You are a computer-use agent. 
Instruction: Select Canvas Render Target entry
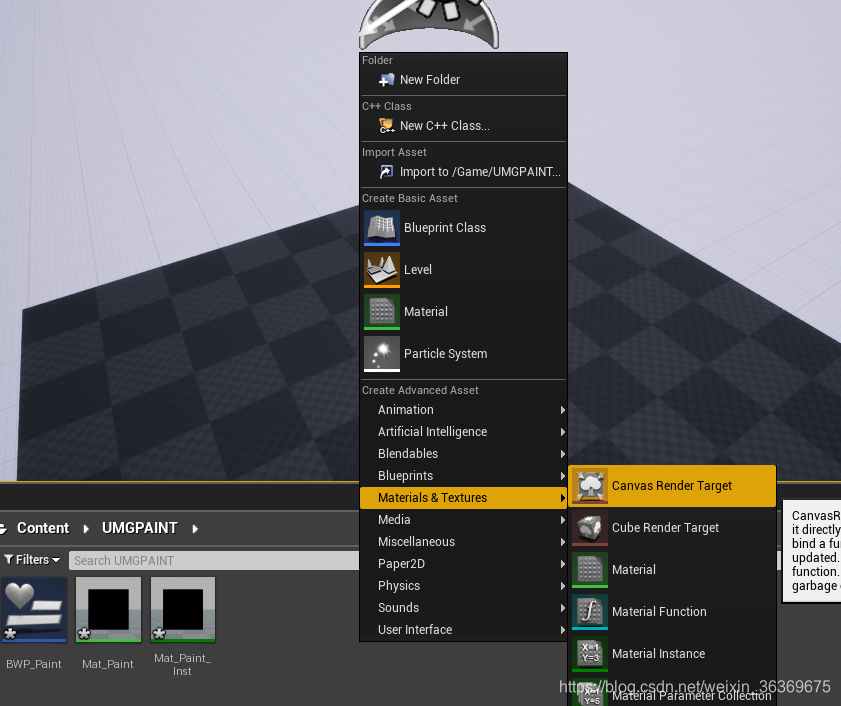[x=672, y=486]
